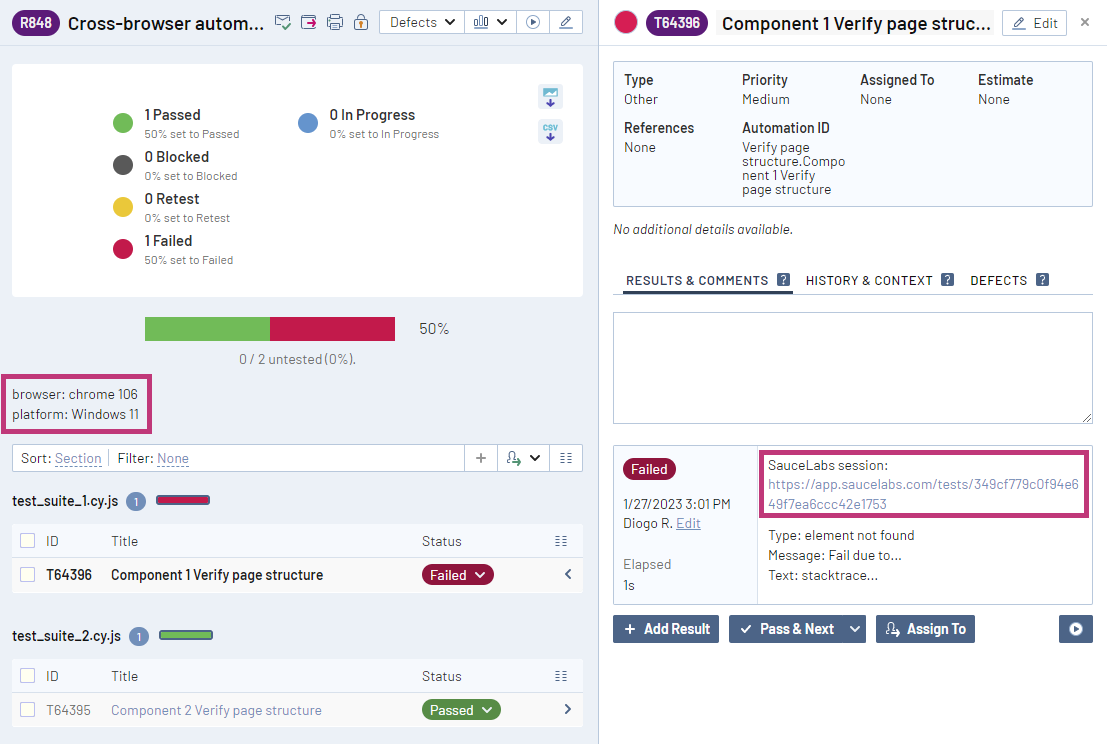Click the print icon in run header
Screen dimensions: 1107x744
point(335,22)
